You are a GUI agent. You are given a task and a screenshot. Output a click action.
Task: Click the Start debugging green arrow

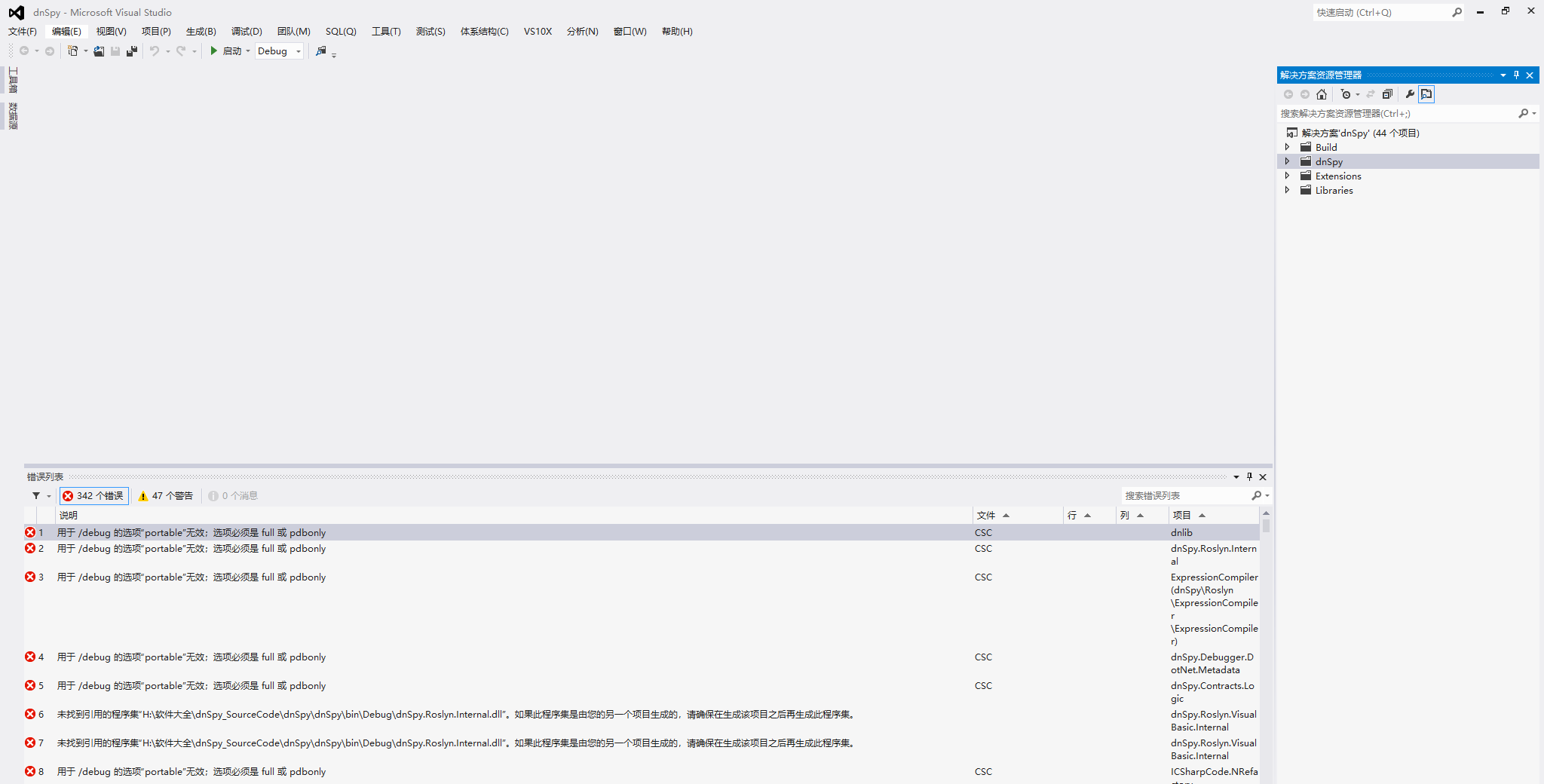coord(213,51)
